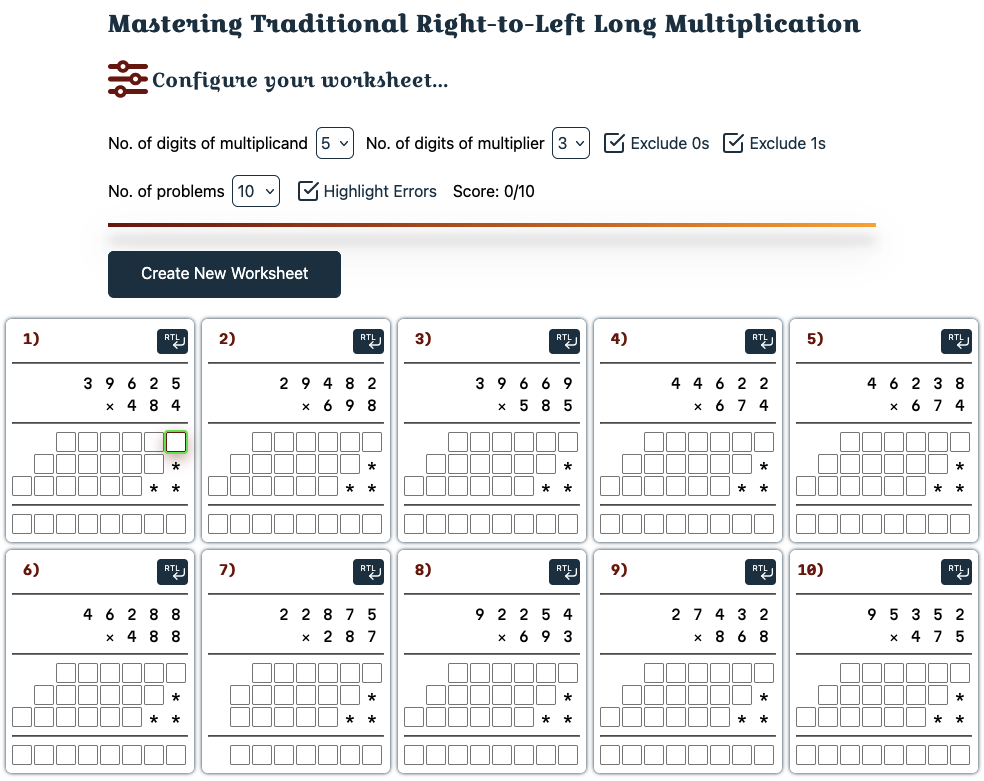984x781 pixels.
Task: Click the RTL direction icon on problem 8
Action: pyautogui.click(x=565, y=572)
